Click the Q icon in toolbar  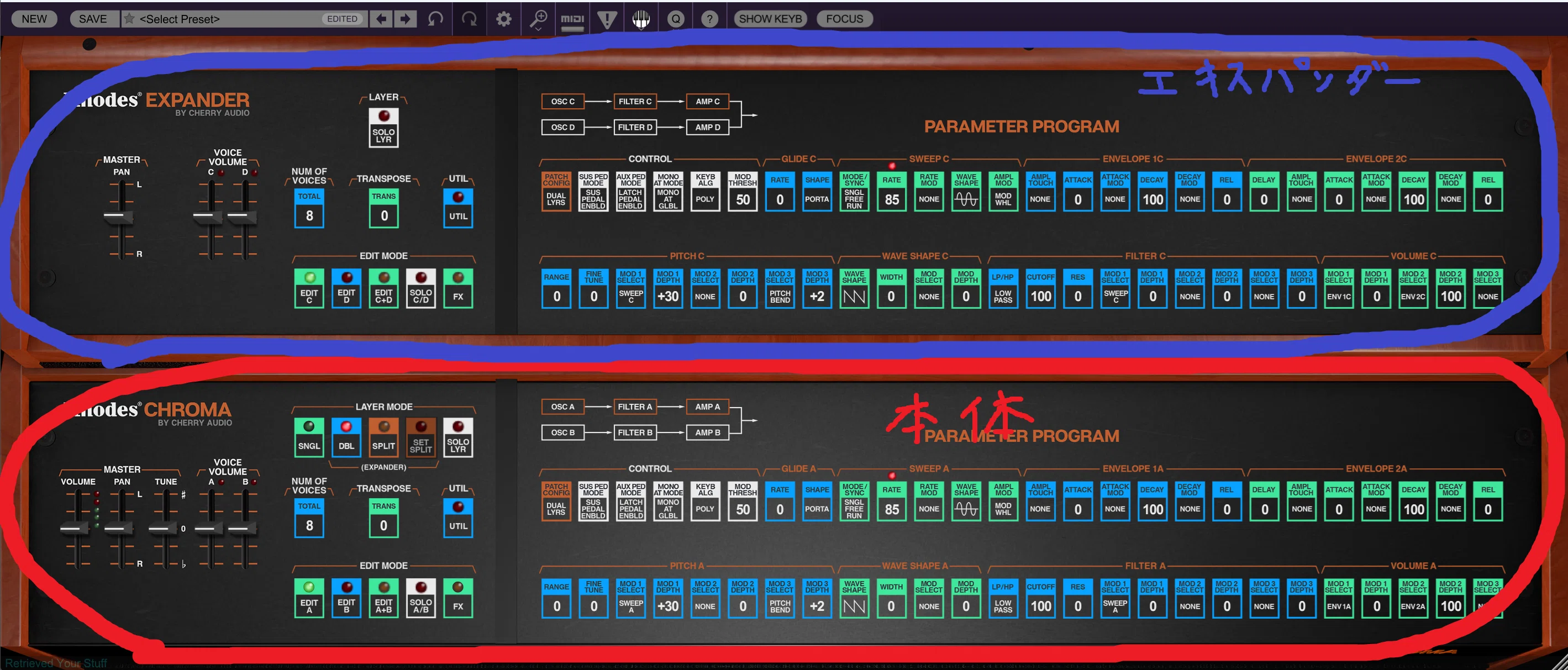point(676,19)
